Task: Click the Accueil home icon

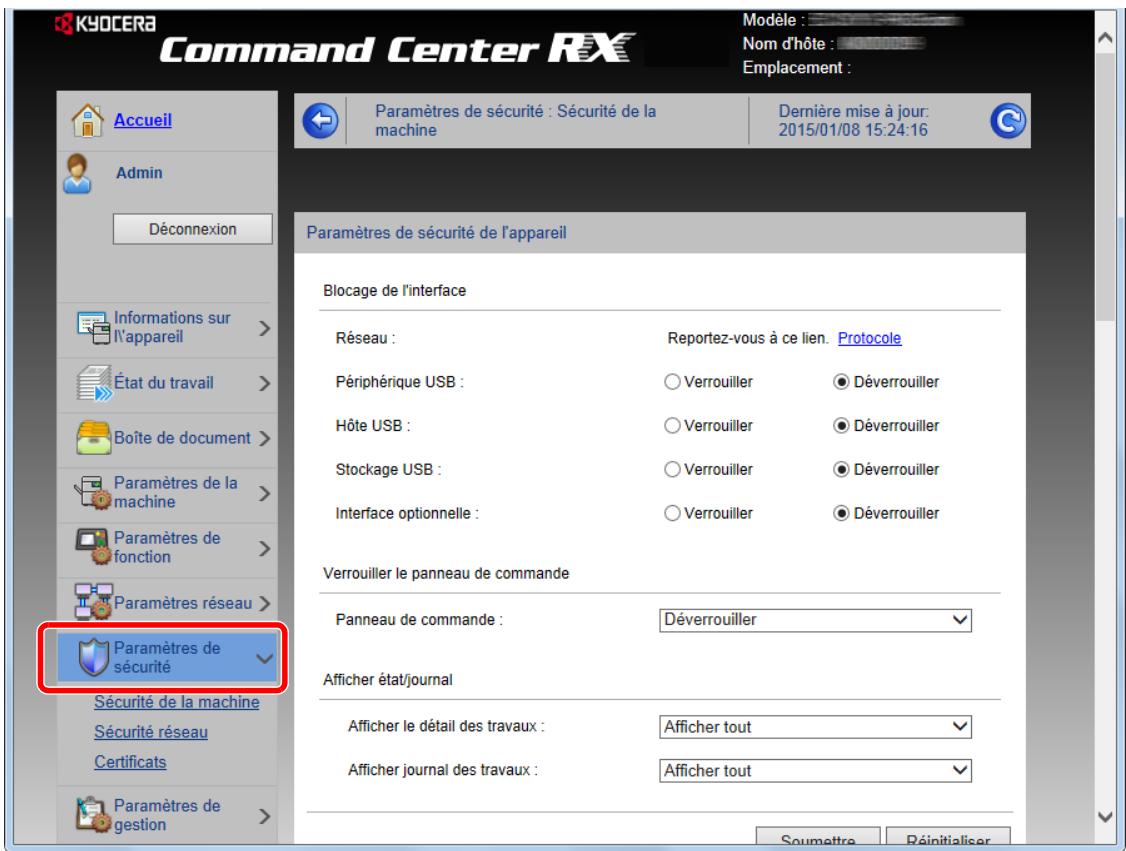Action: (x=86, y=121)
